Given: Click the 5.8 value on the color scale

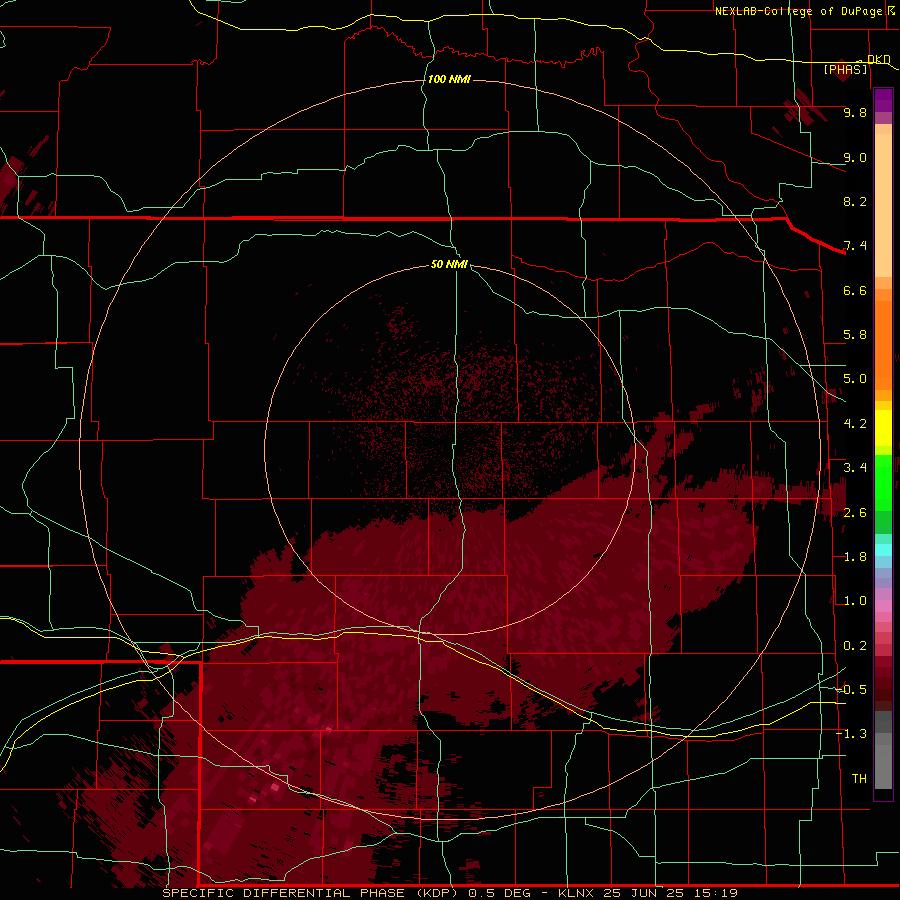Looking at the screenshot, I should pyautogui.click(x=855, y=335).
